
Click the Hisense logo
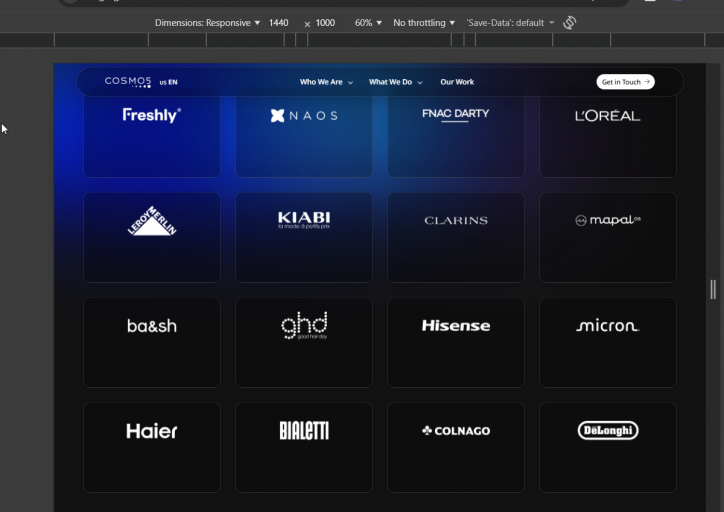tap(456, 325)
